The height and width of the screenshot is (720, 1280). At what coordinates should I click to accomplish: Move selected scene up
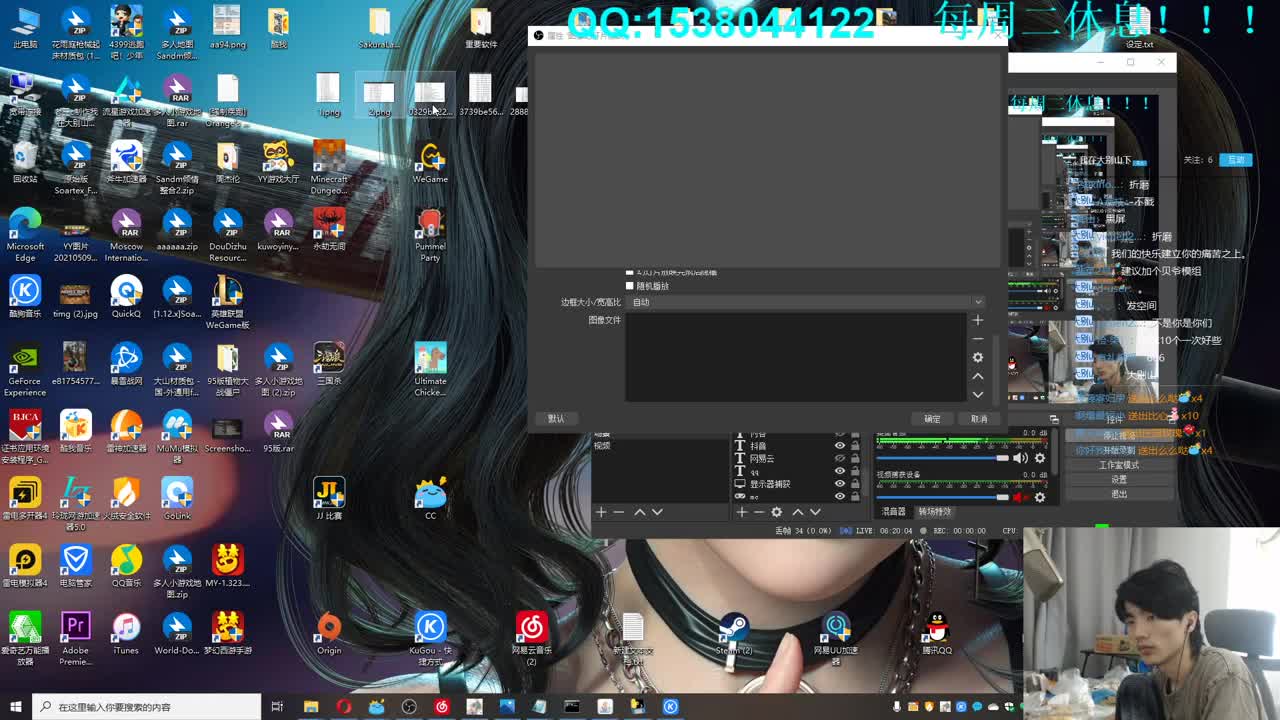tap(640, 512)
